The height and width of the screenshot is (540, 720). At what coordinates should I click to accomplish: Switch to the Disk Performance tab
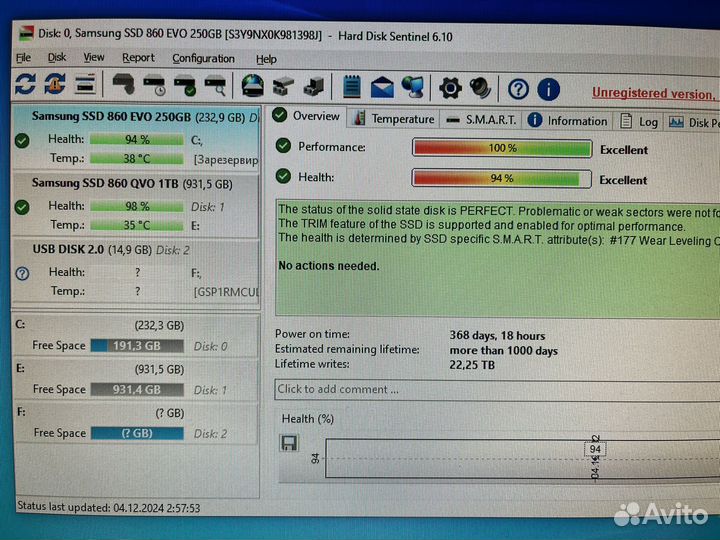pos(693,123)
